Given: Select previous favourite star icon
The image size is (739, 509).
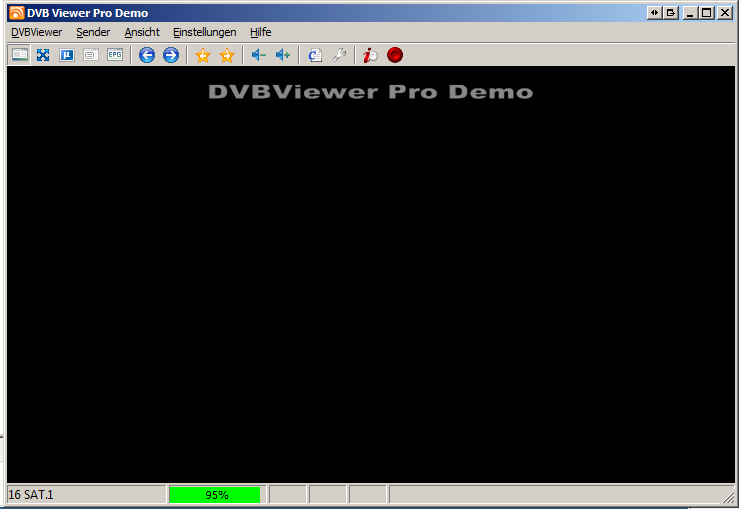Looking at the screenshot, I should (x=203, y=55).
